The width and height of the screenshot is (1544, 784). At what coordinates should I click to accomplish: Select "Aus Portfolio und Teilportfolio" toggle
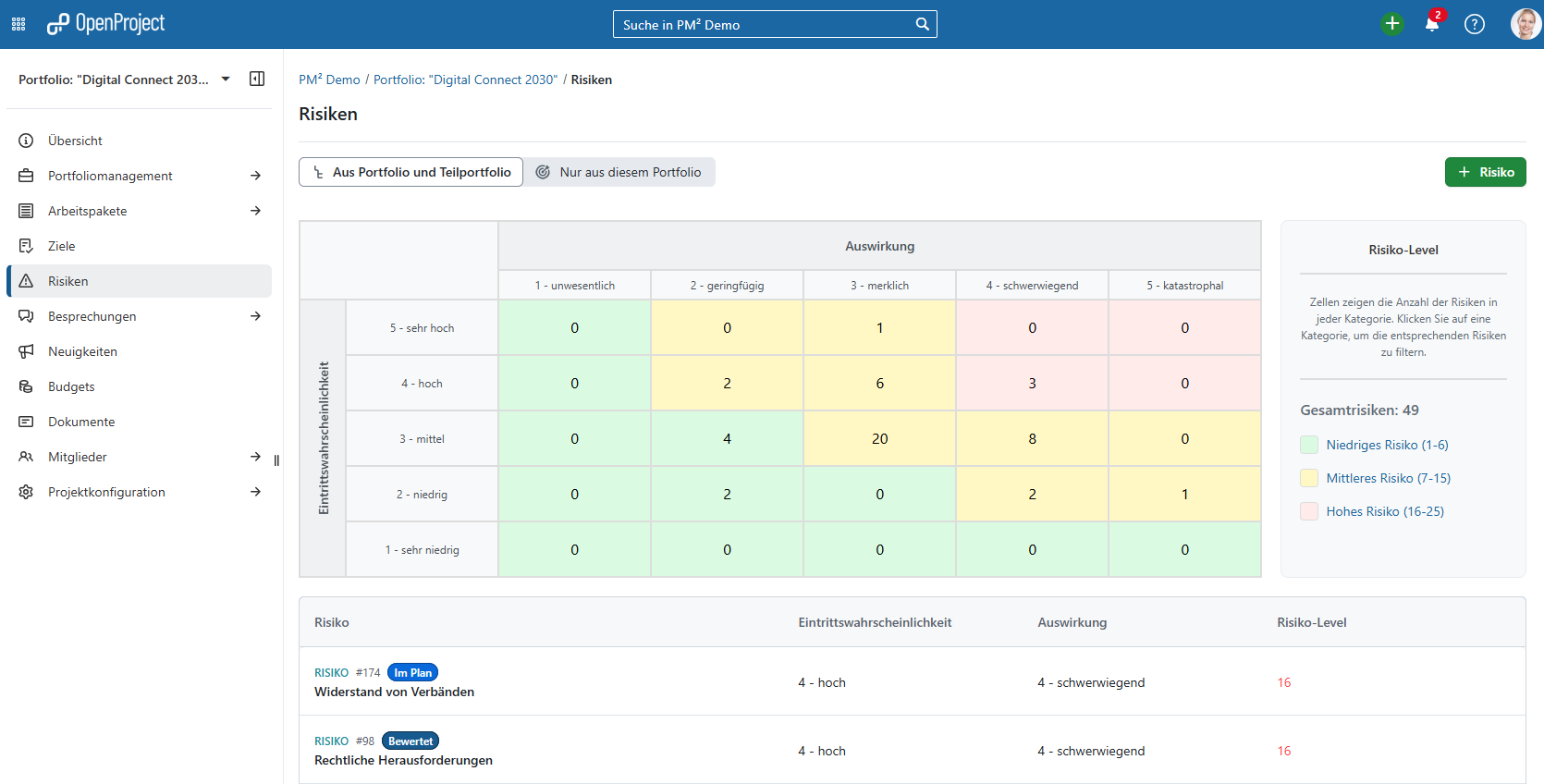click(411, 172)
